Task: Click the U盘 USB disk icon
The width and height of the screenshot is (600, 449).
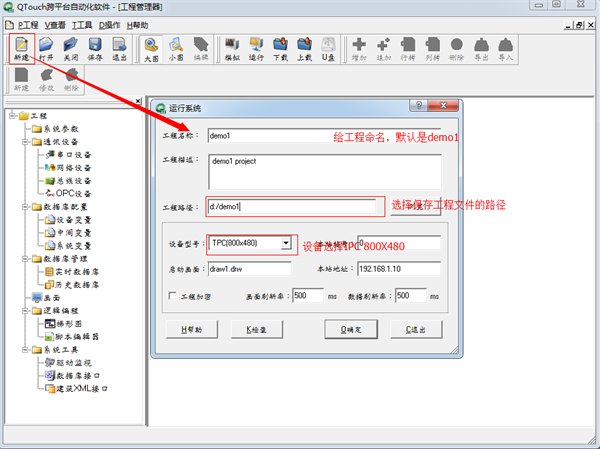Action: (327, 48)
